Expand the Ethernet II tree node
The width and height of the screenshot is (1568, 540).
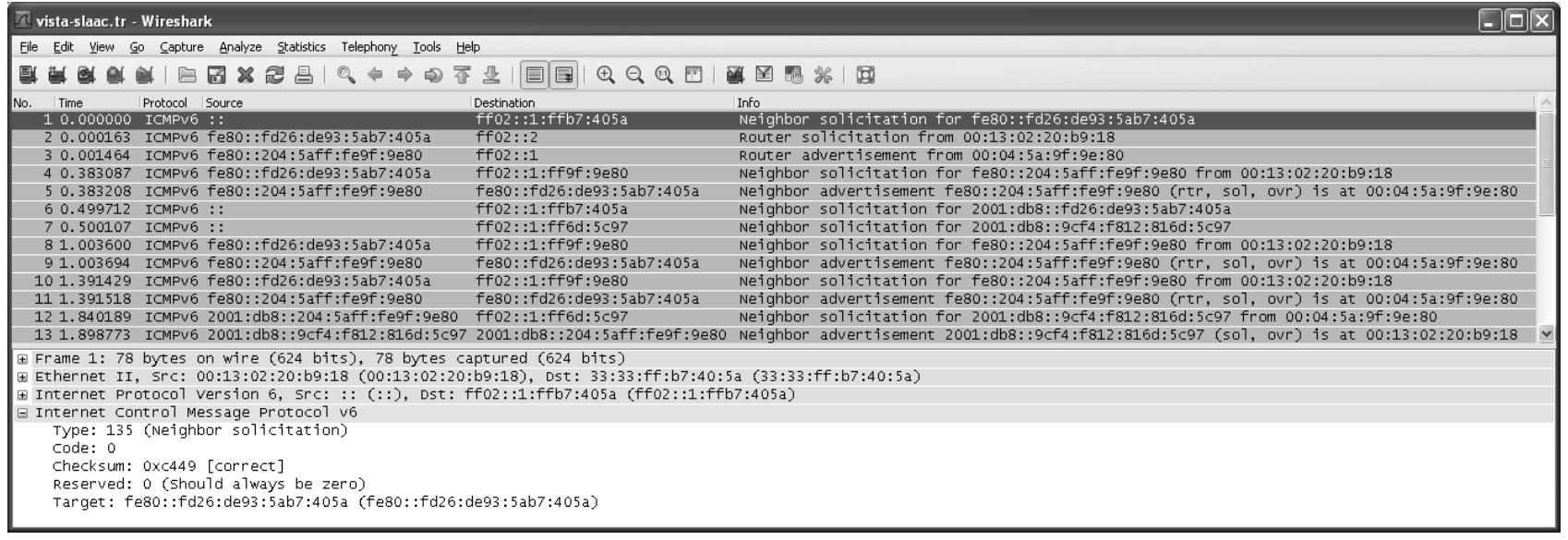tap(22, 377)
